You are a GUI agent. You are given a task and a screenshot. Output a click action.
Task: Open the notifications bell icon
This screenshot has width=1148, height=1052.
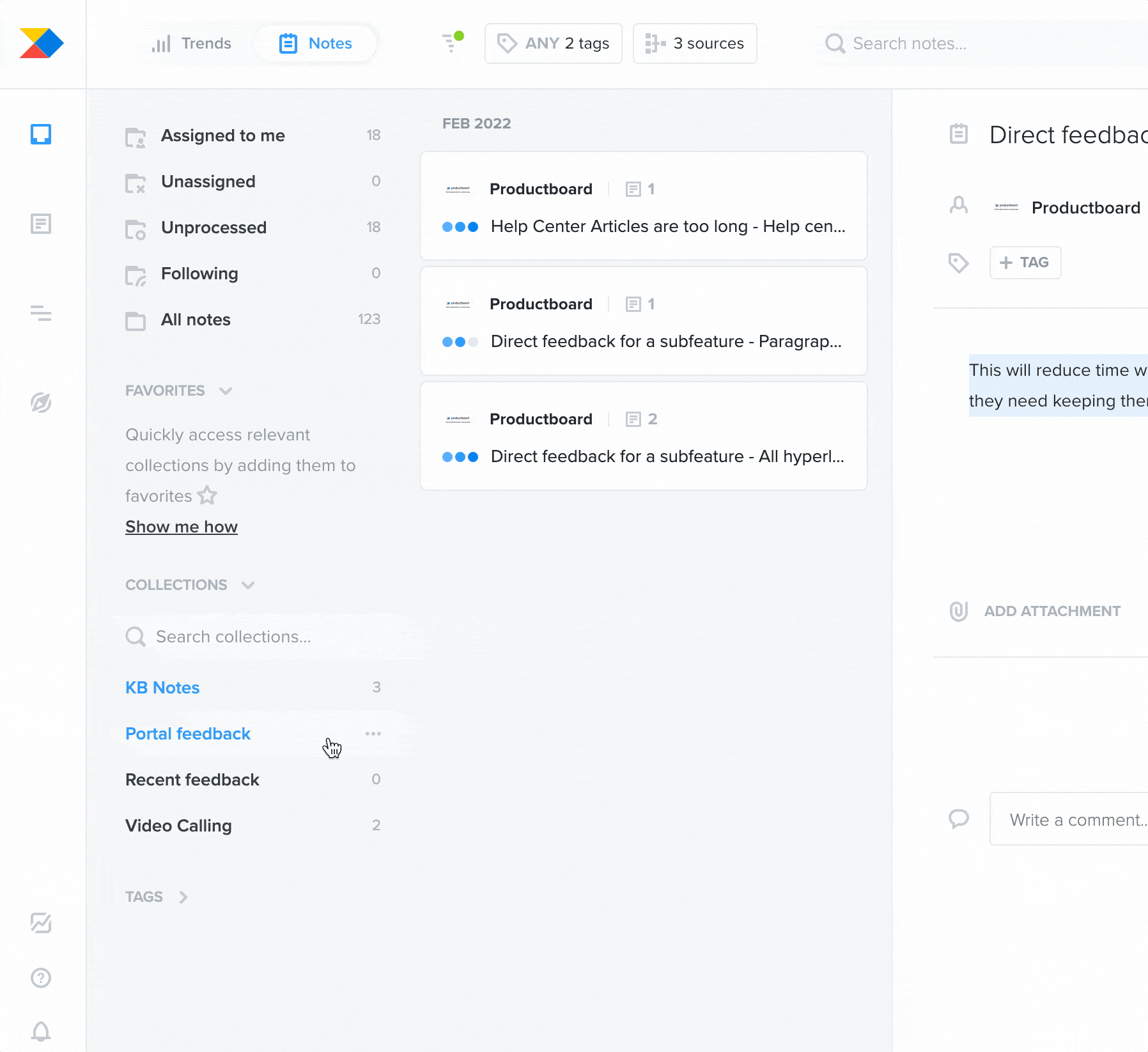(x=41, y=1031)
